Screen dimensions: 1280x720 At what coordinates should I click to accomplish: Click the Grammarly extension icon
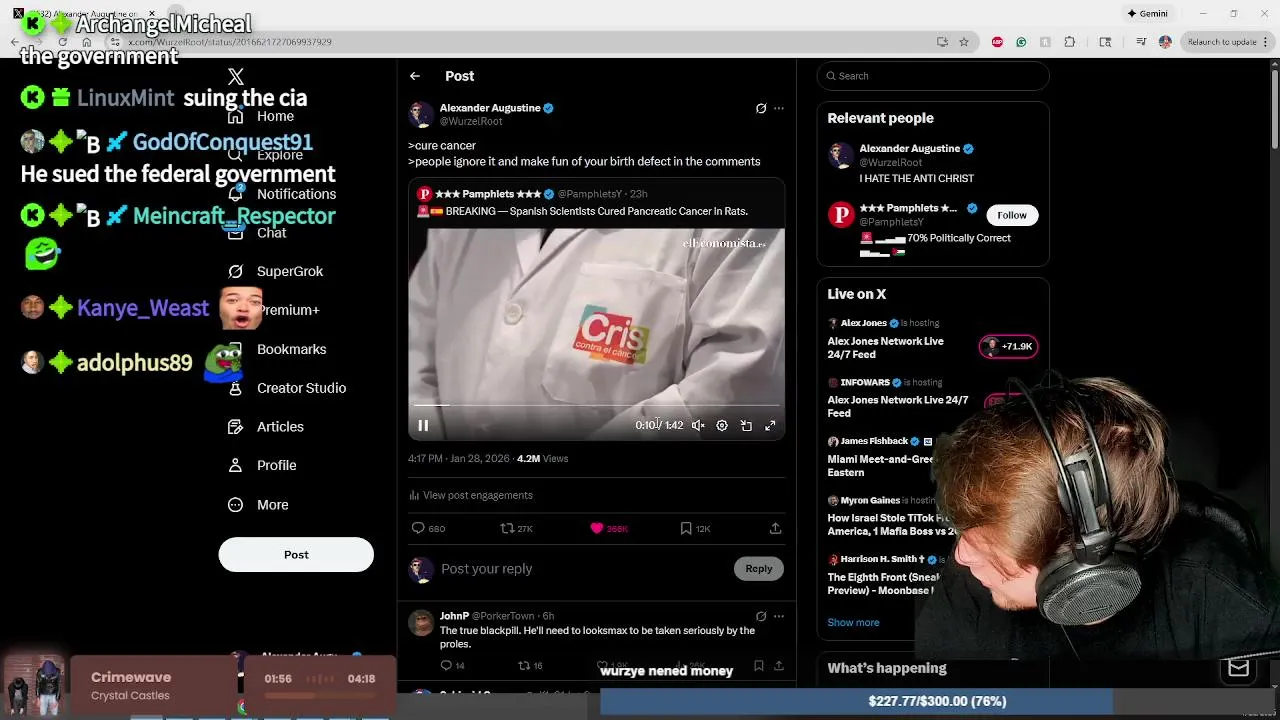tap(1021, 42)
